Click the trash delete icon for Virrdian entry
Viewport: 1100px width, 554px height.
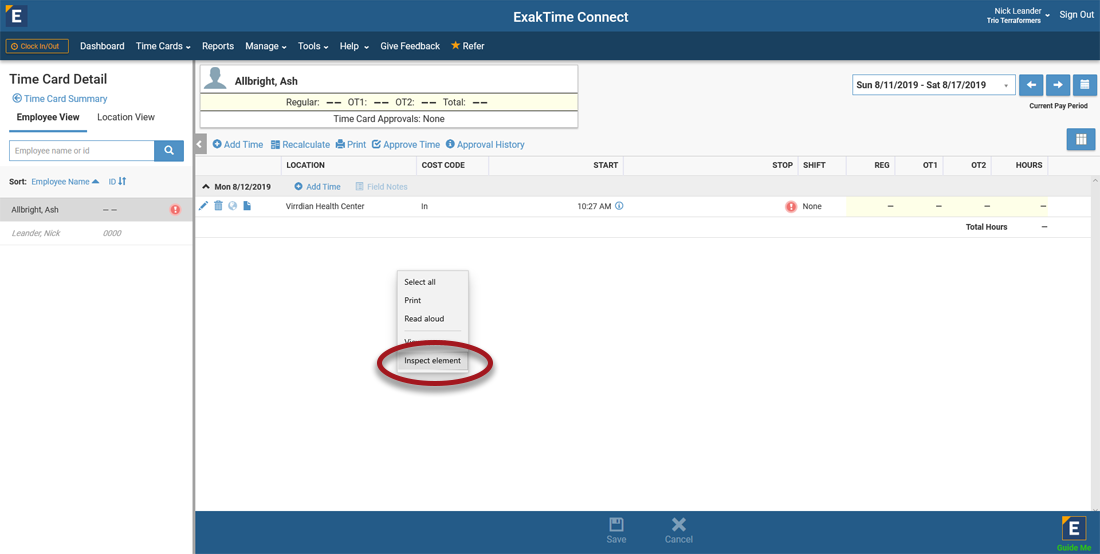pos(218,206)
